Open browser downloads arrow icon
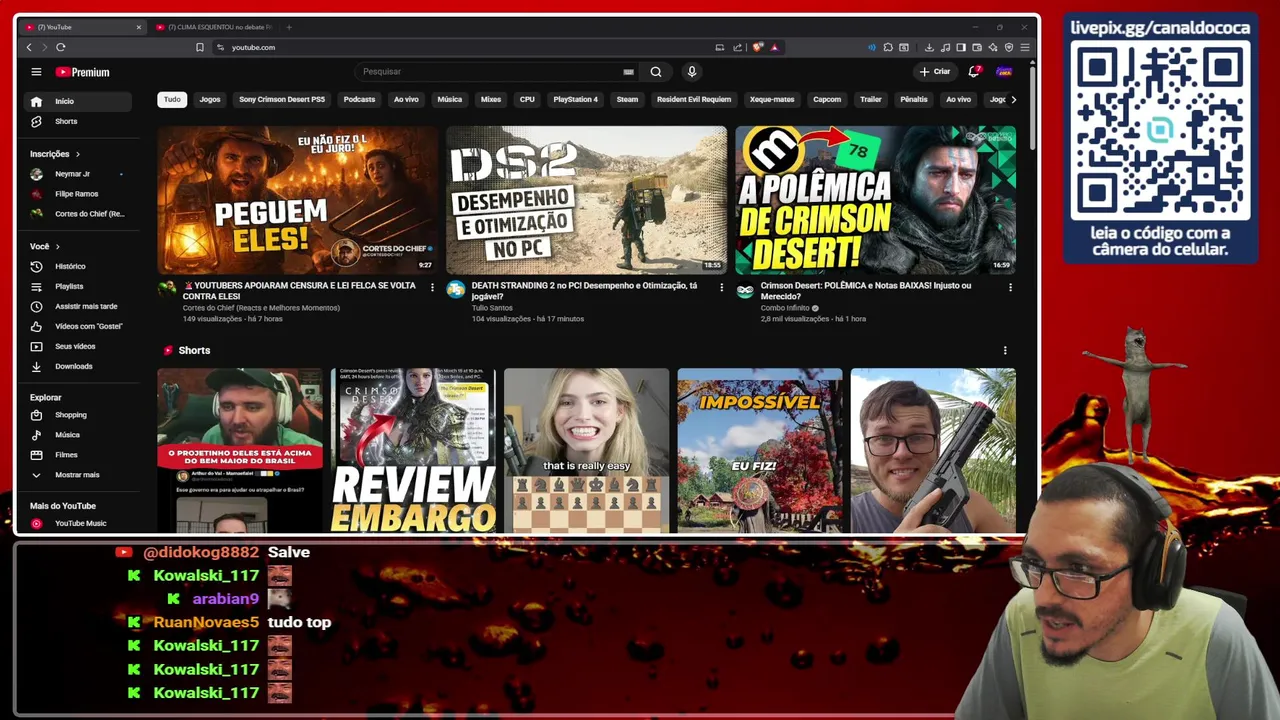Image resolution: width=1280 pixels, height=720 pixels. pos(929,47)
